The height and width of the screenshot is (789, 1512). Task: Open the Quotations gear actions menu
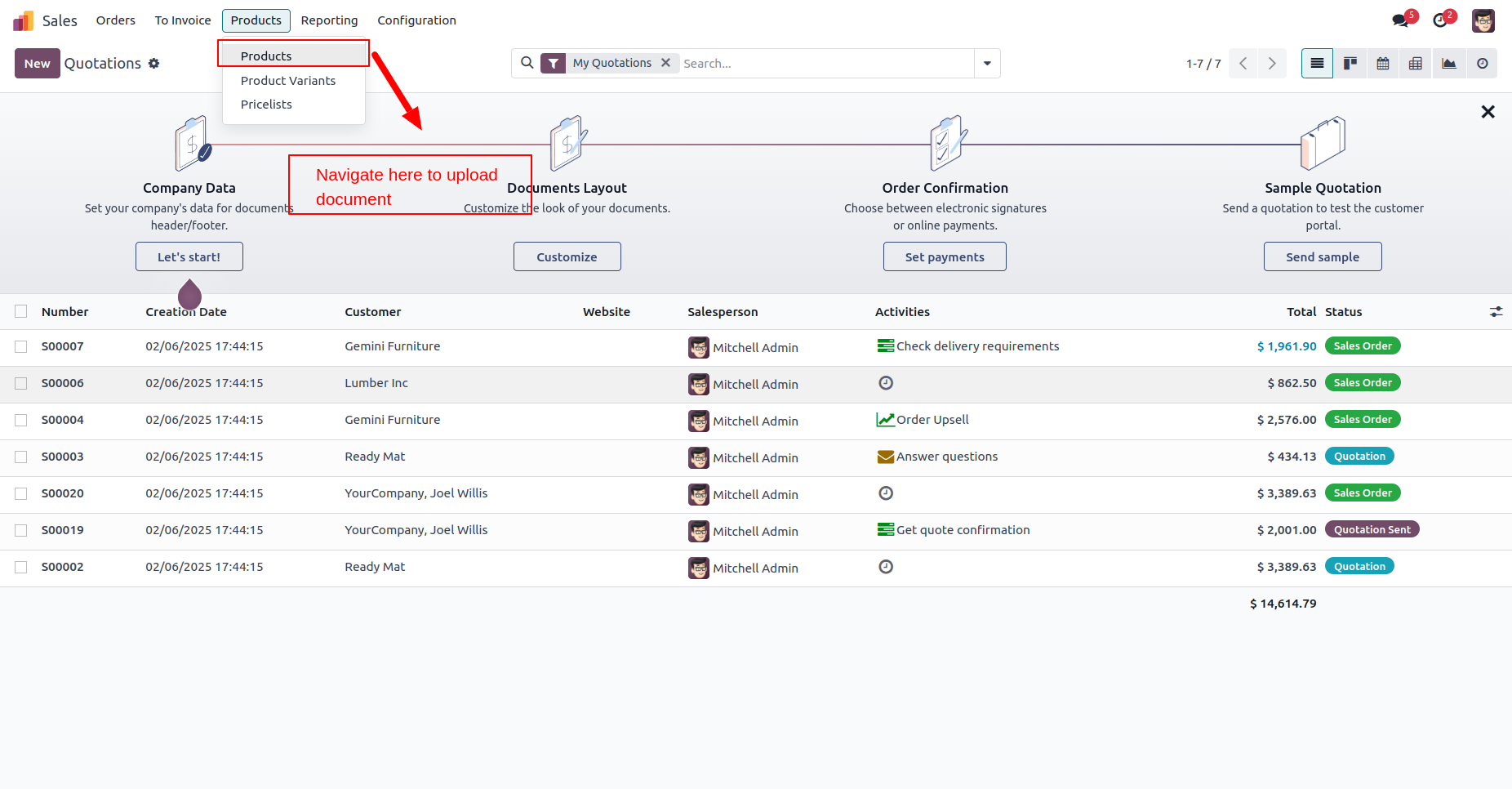[x=153, y=64]
